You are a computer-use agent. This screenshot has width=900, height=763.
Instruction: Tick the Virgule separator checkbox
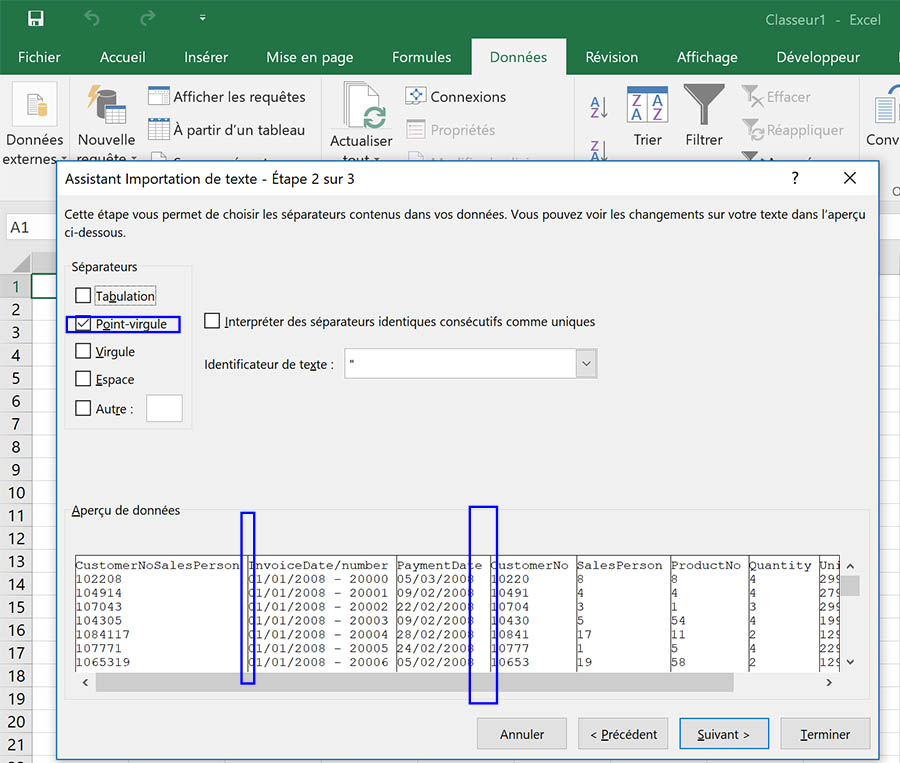83,352
